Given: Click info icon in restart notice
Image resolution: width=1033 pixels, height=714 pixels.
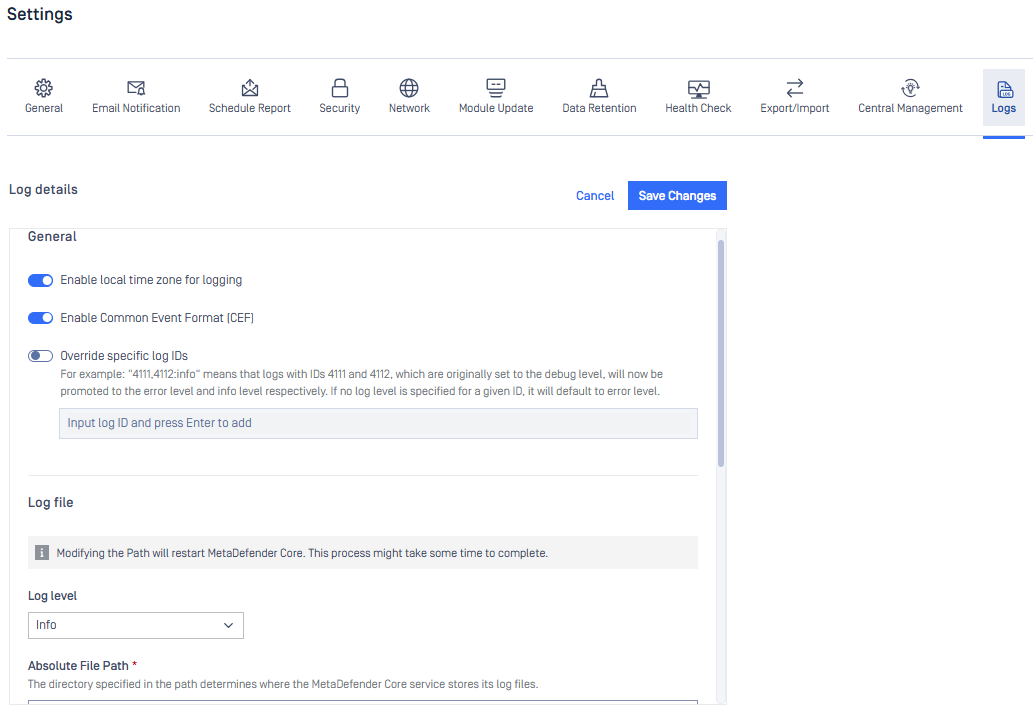Looking at the screenshot, I should [42, 553].
